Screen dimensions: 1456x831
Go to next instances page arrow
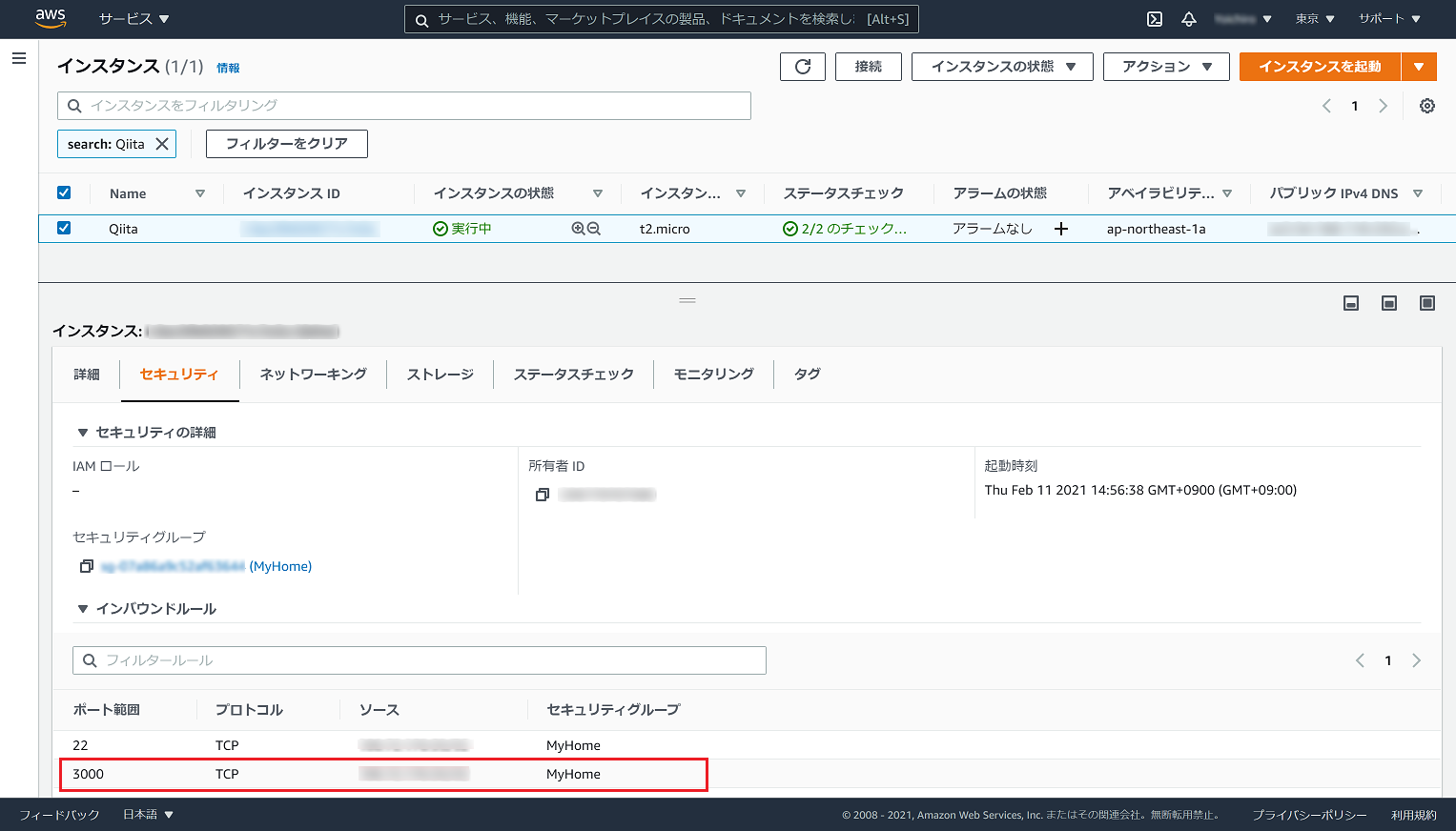[1383, 106]
